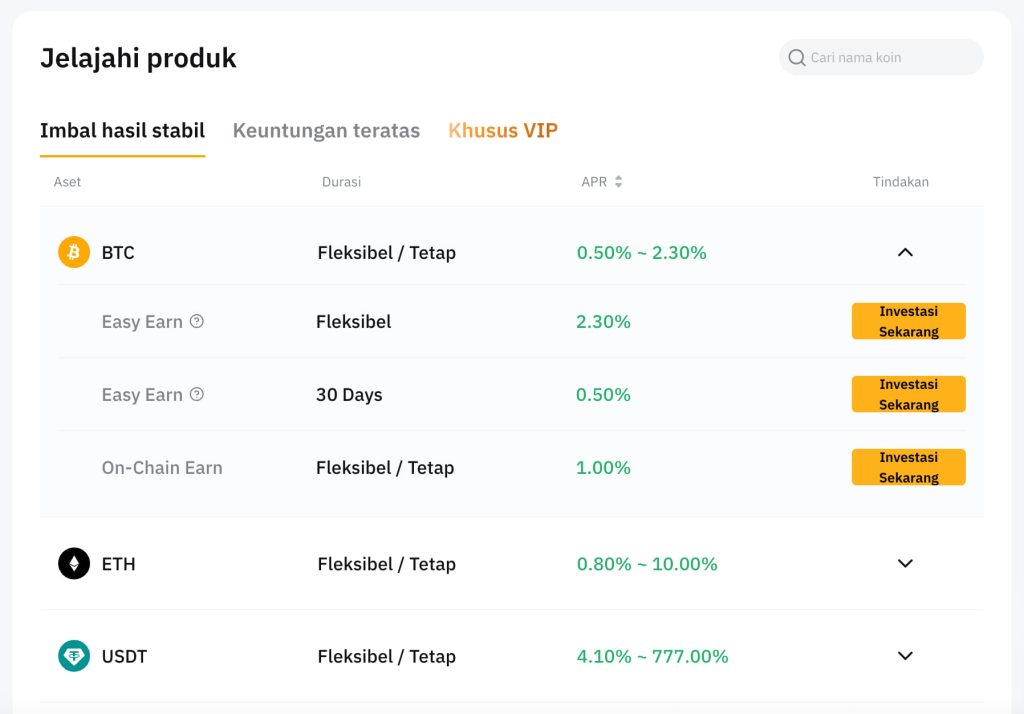Sort the table using the APR sort arrows

pos(618,181)
